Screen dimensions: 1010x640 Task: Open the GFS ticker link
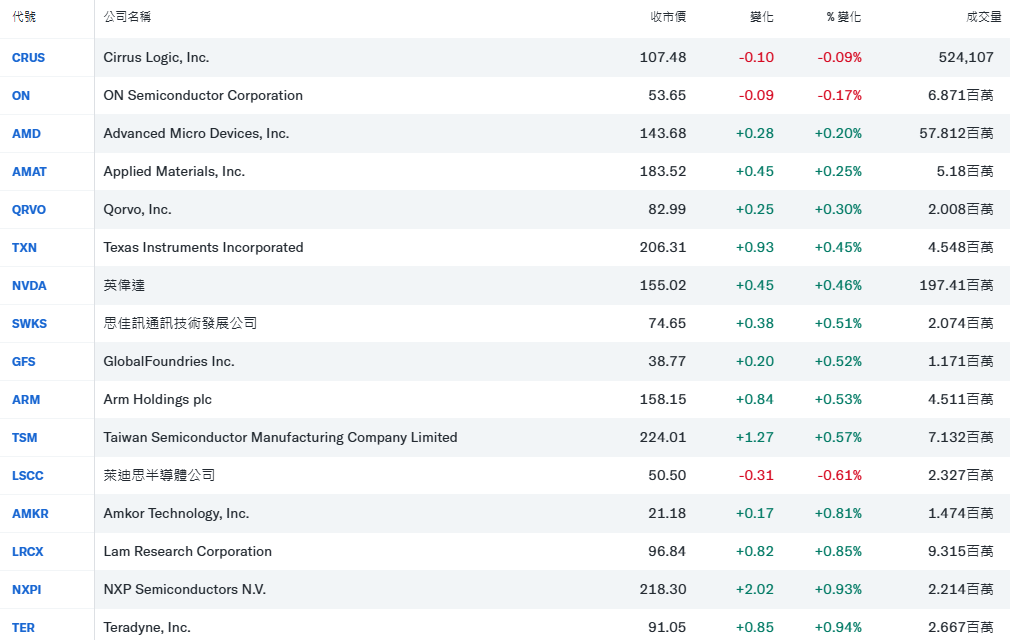[x=23, y=361]
